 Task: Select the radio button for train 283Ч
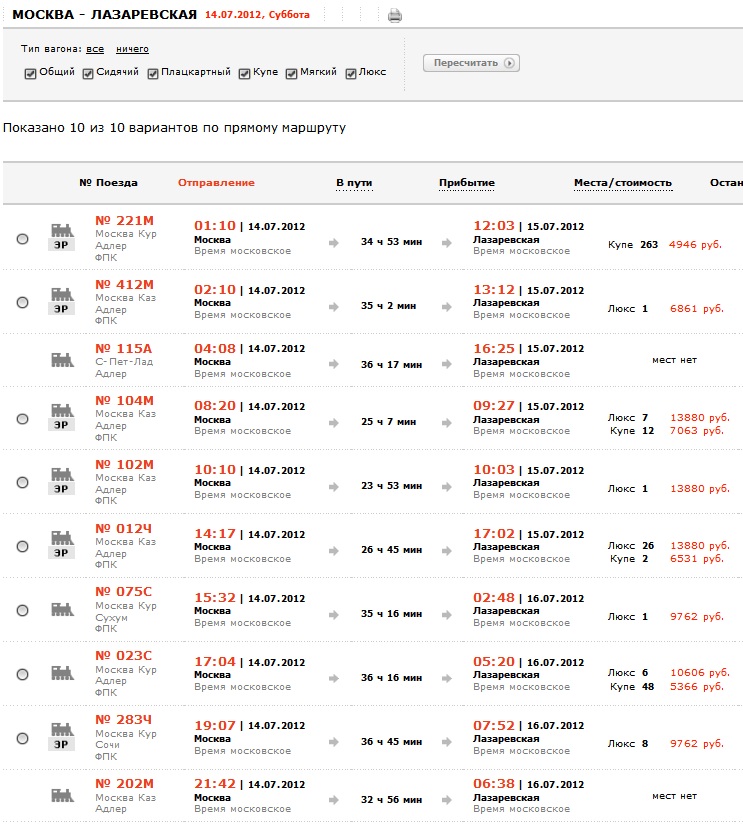[22, 738]
